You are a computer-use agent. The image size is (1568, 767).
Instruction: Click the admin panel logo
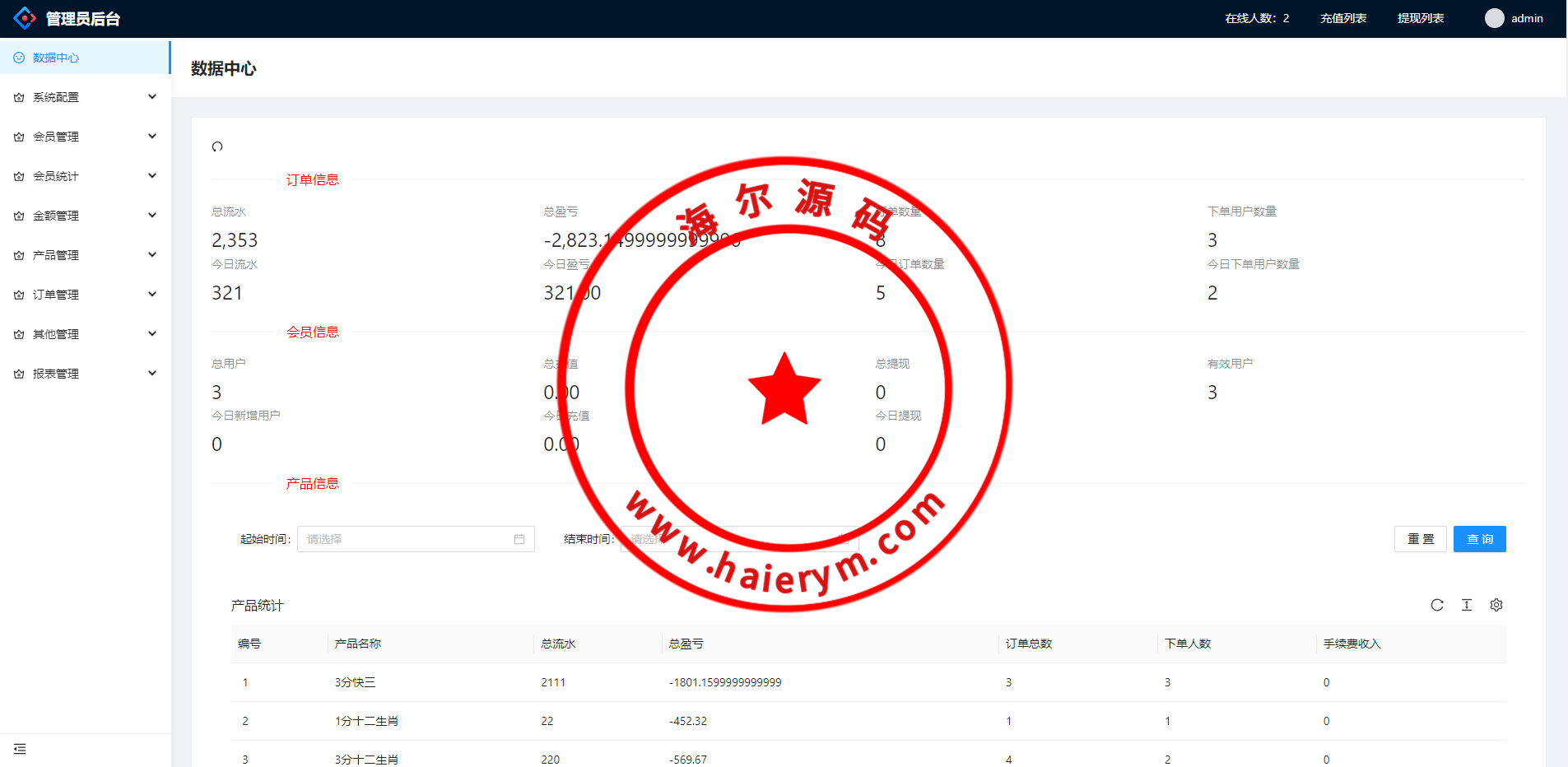(x=25, y=18)
